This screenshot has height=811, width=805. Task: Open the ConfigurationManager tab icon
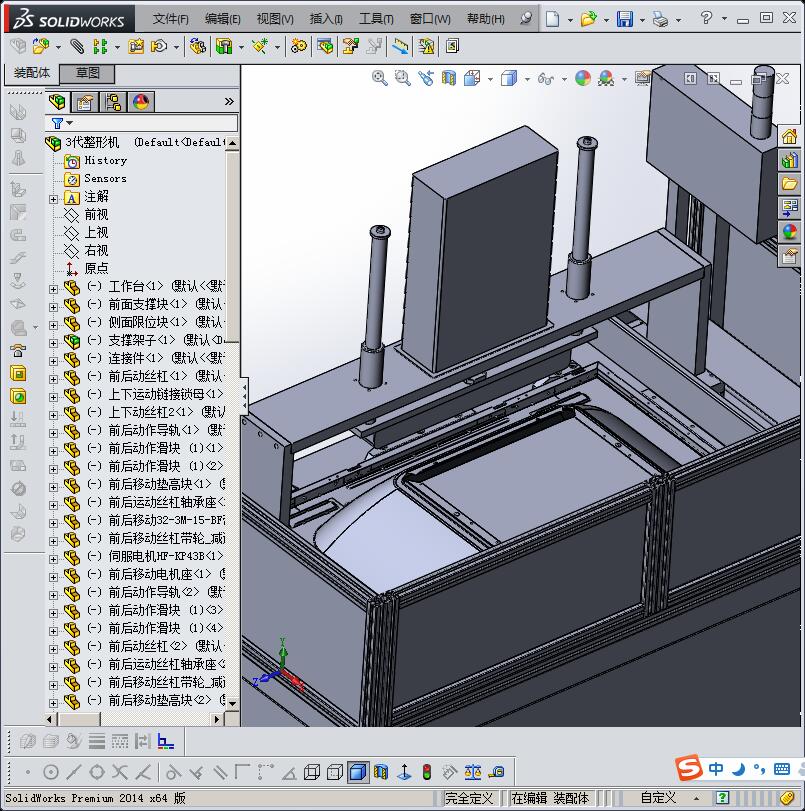coord(113,101)
